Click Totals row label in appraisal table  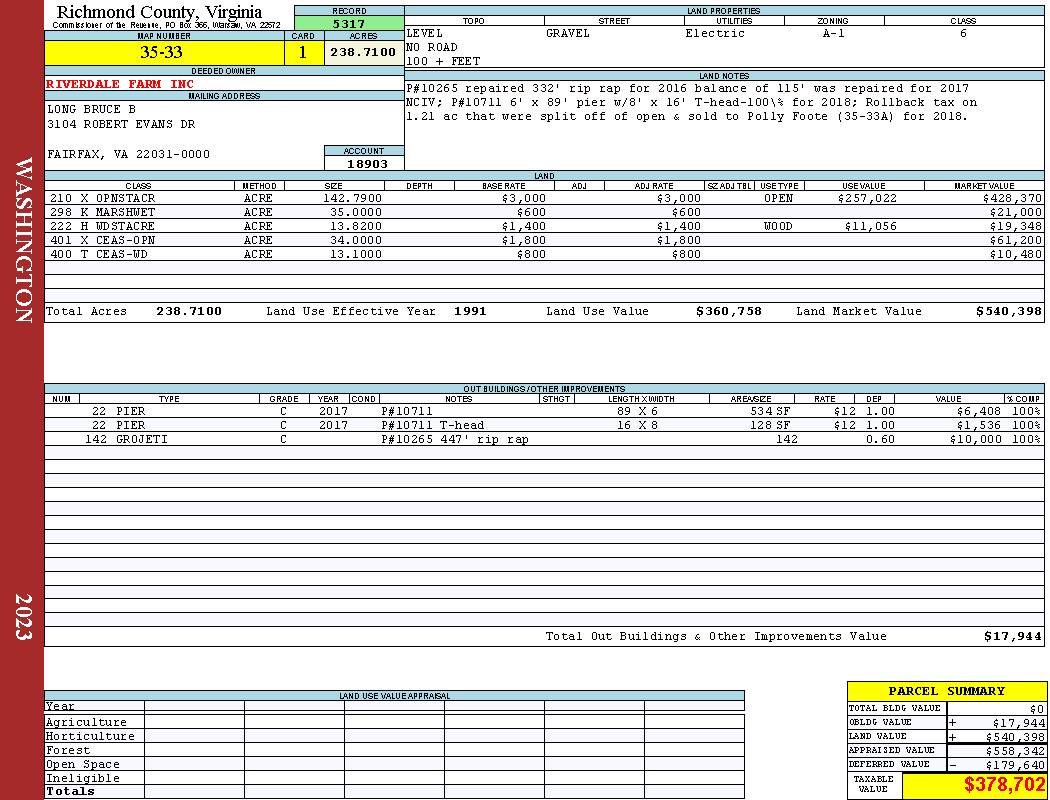point(70,791)
